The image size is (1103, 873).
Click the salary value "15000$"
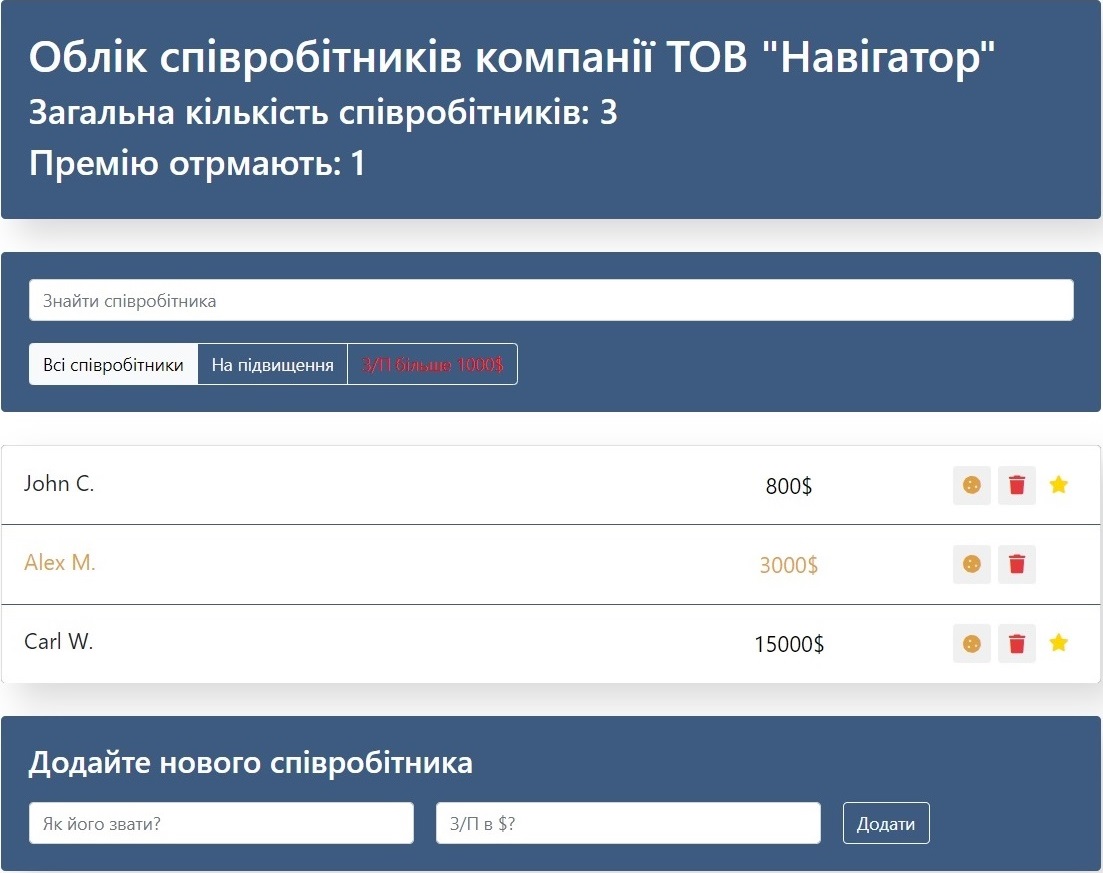(789, 644)
